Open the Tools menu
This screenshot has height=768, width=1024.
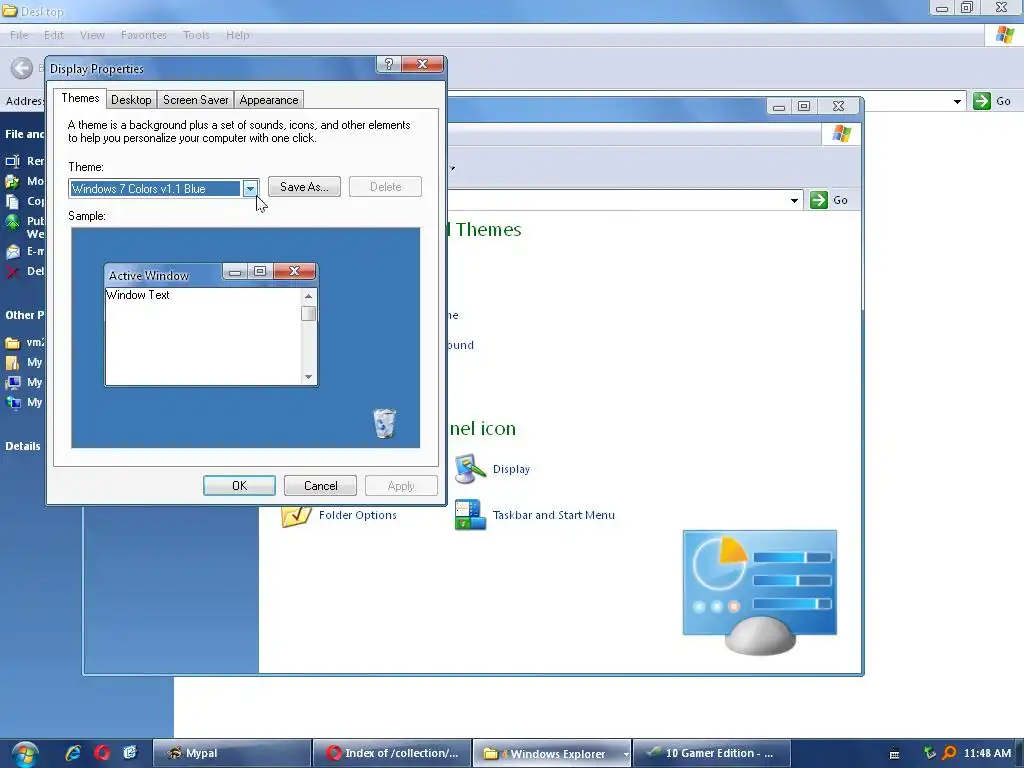(196, 35)
